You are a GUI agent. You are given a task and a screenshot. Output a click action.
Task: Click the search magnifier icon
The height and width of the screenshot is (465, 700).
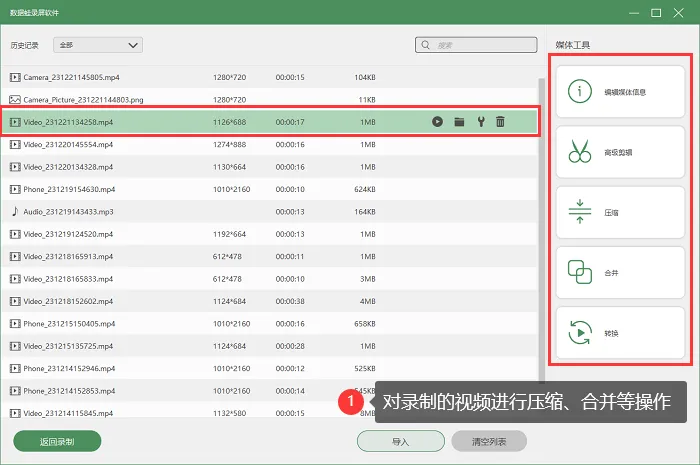tap(425, 45)
